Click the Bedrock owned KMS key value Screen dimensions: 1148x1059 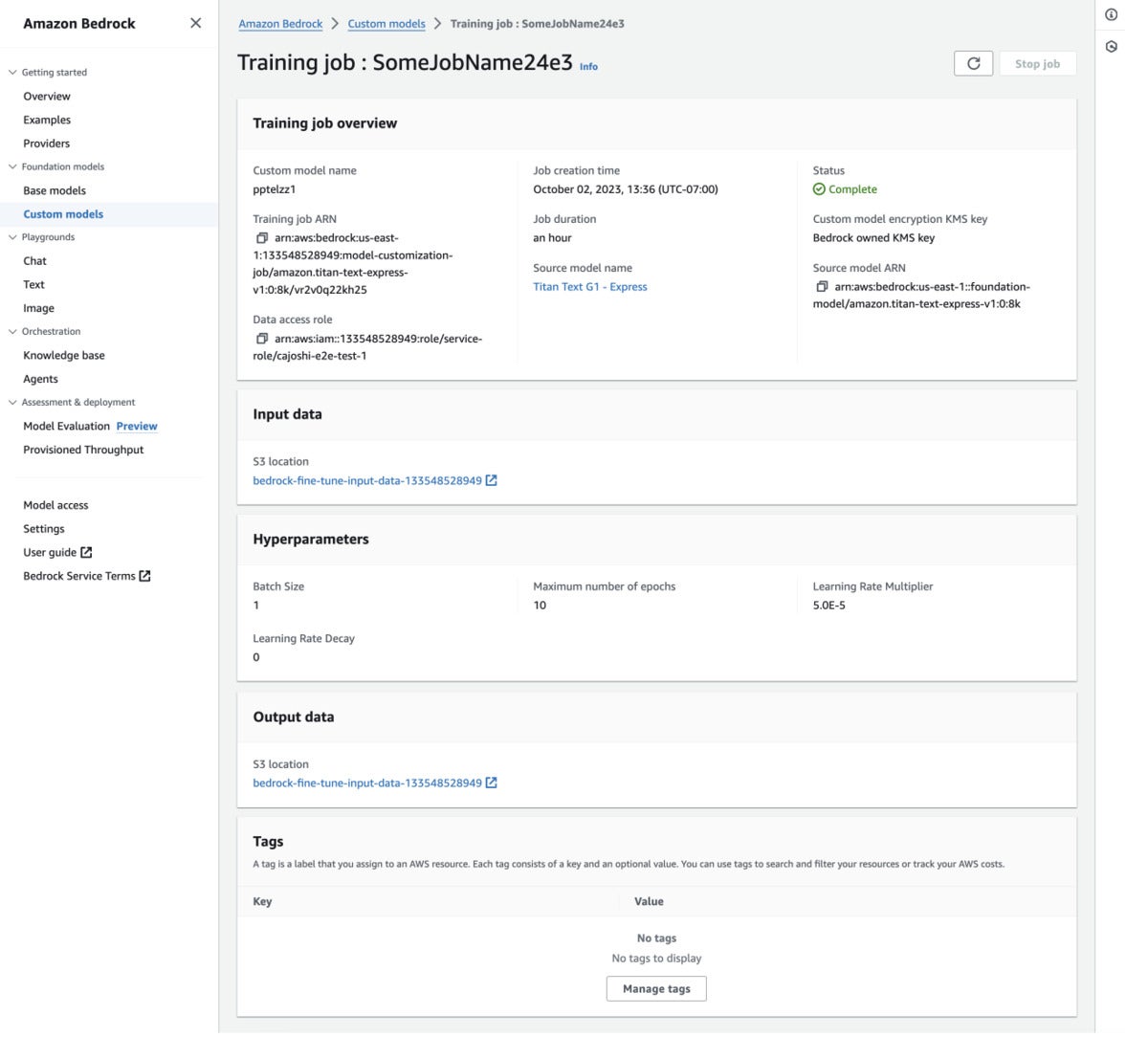click(873, 238)
